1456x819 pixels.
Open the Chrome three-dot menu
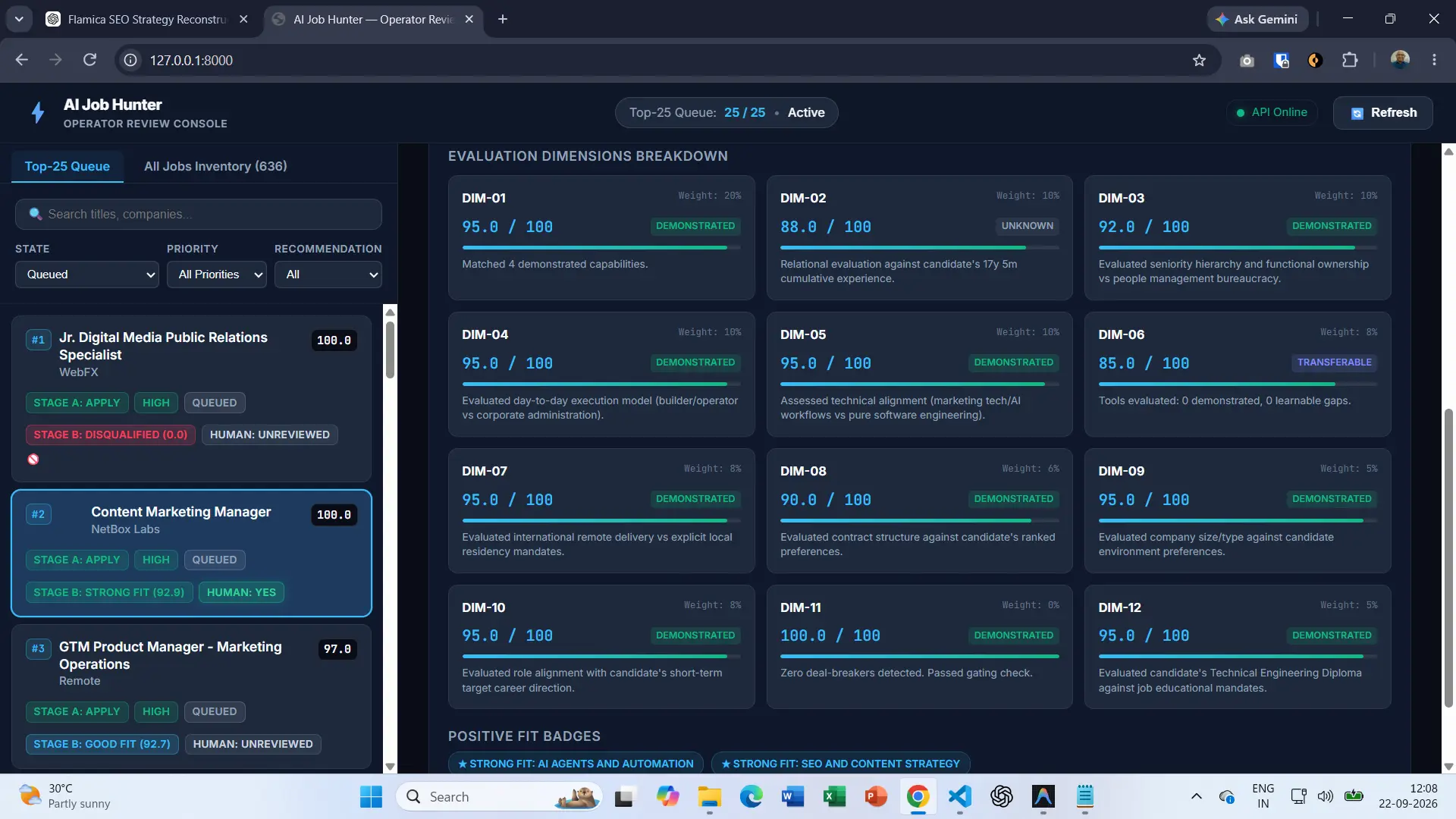click(1434, 60)
